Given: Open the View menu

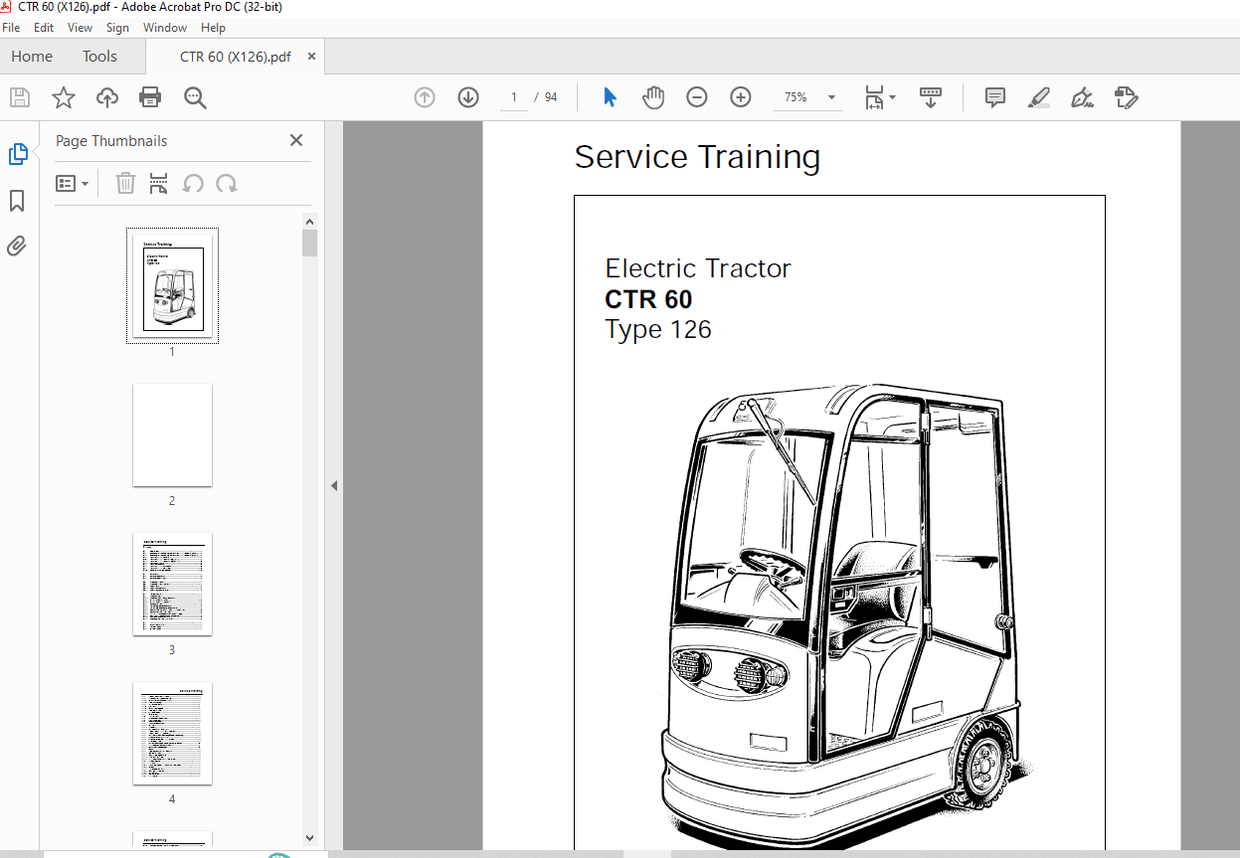Looking at the screenshot, I should click(x=79, y=27).
